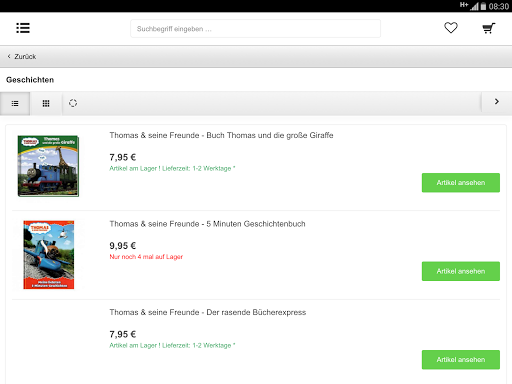Open title 5 Minuten Geschichtenbuch
Viewport: 512px width, 384px height.
coord(207,224)
